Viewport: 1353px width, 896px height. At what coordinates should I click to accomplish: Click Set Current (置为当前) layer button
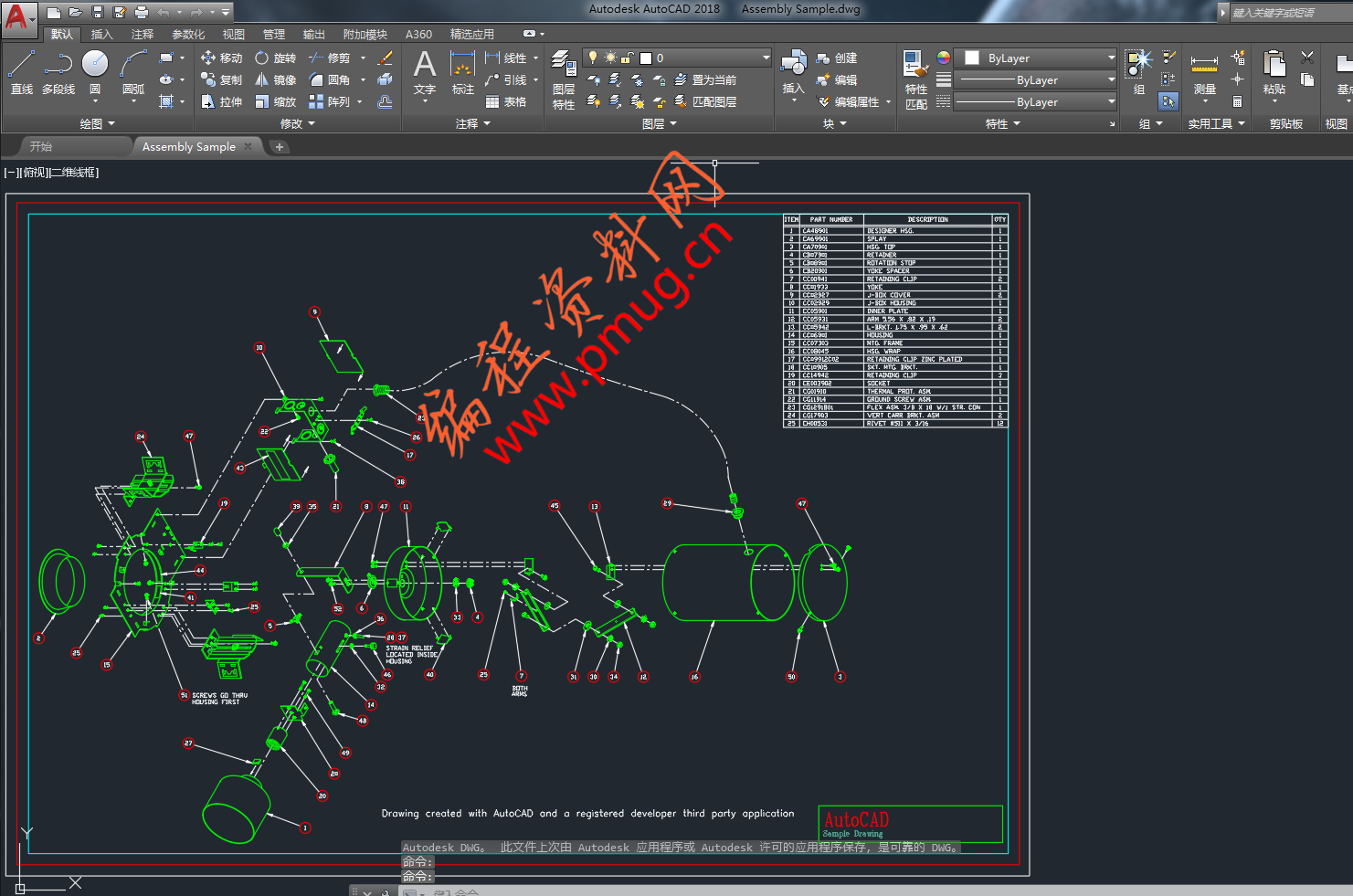pos(705,79)
